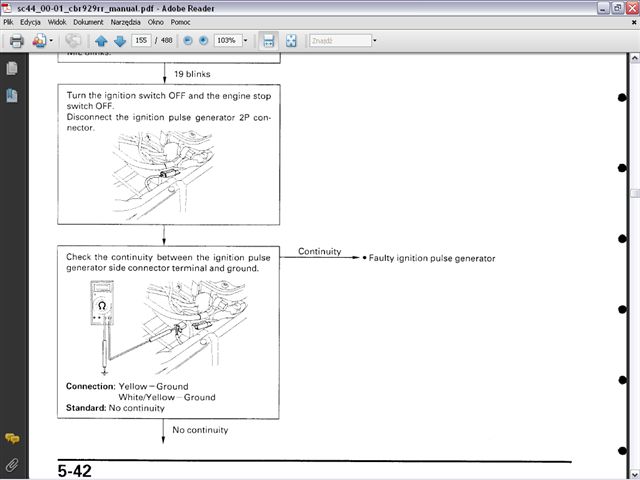Zoom out using the minus button

(x=187, y=41)
